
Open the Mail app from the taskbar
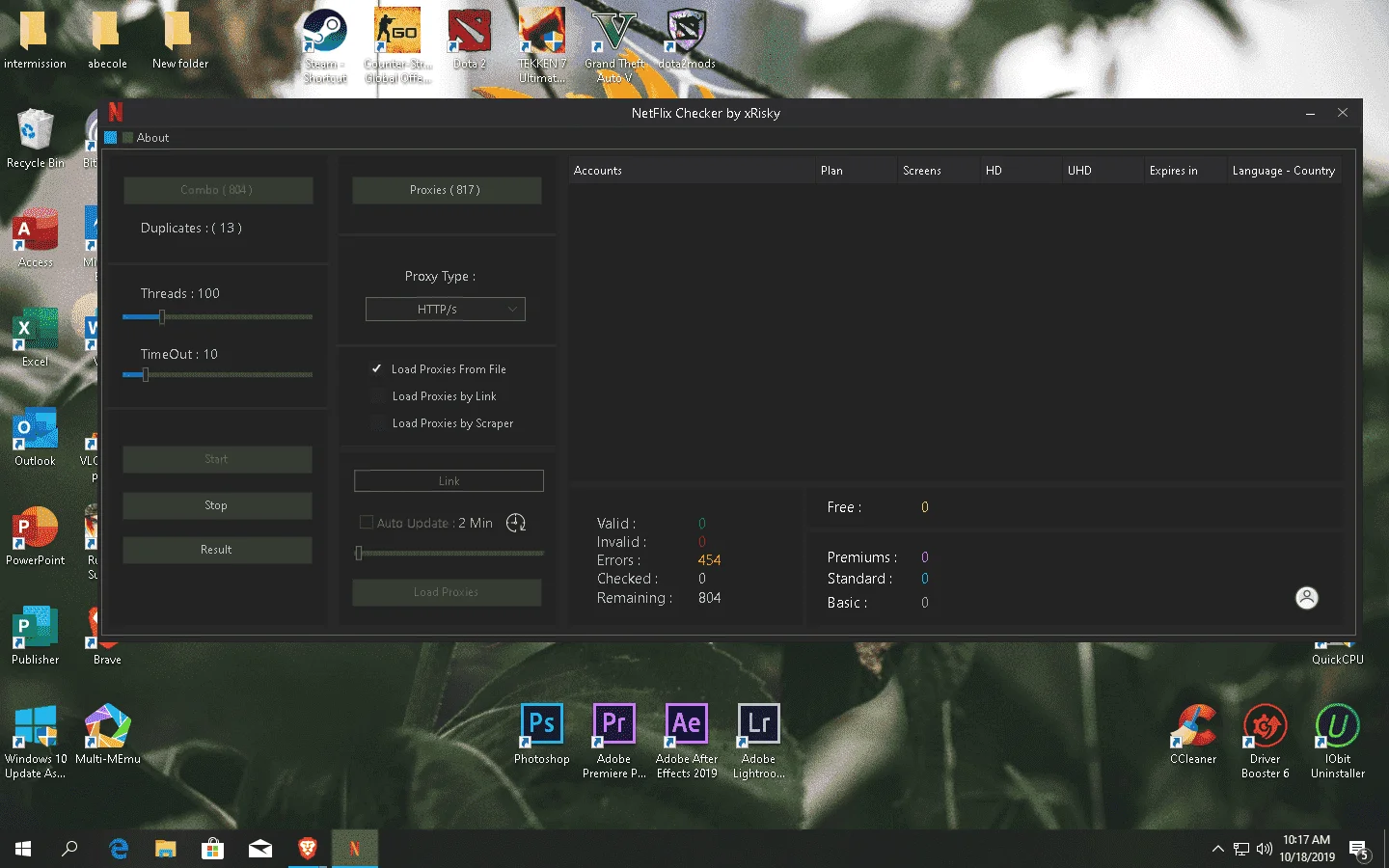260,849
